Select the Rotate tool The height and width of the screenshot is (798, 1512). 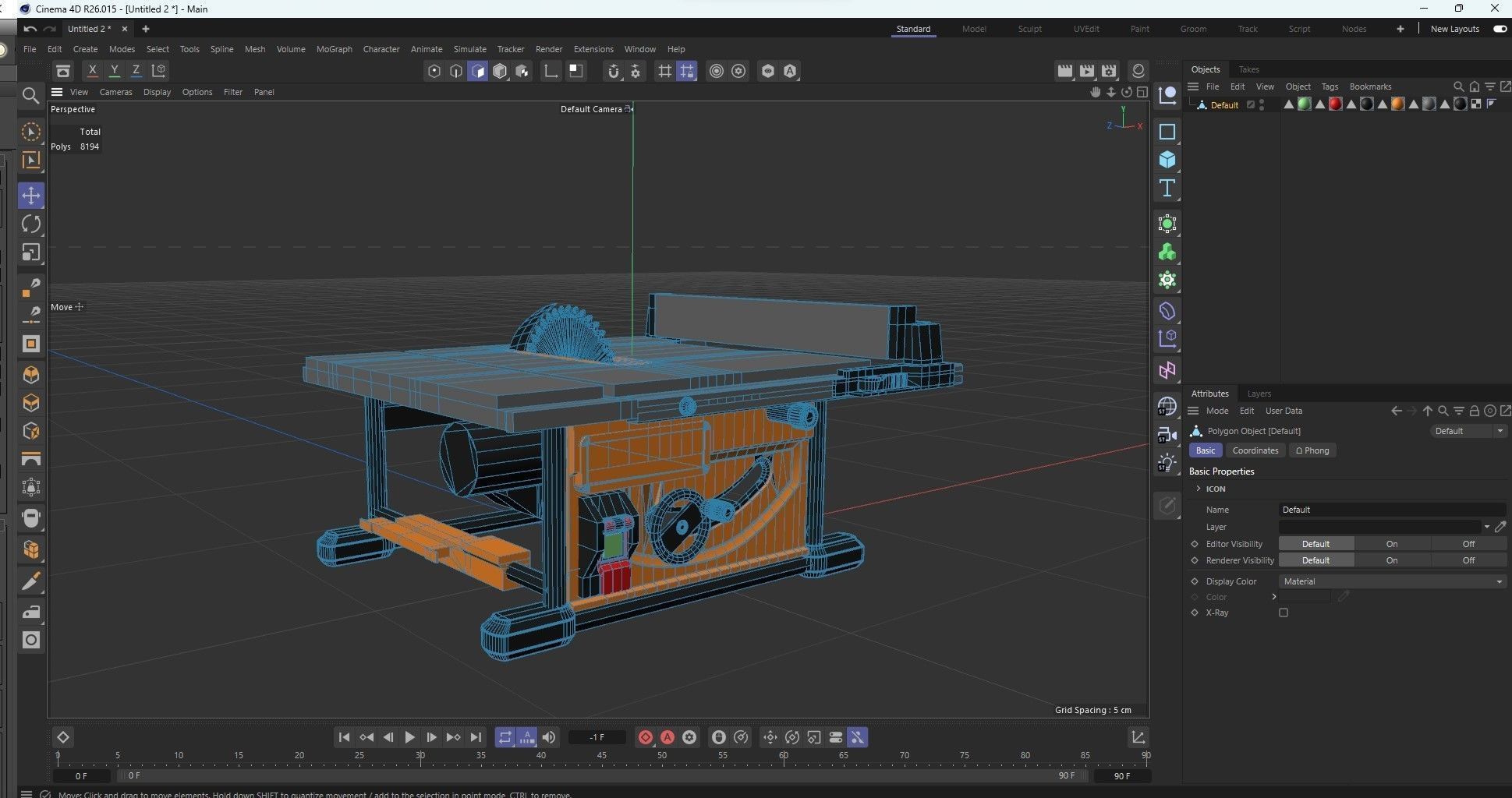pyautogui.click(x=31, y=224)
